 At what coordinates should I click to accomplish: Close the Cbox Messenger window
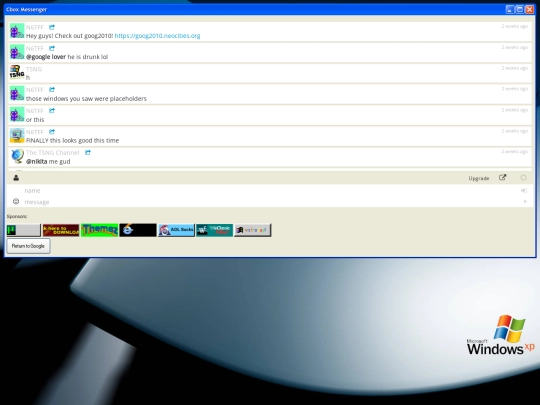529,9
